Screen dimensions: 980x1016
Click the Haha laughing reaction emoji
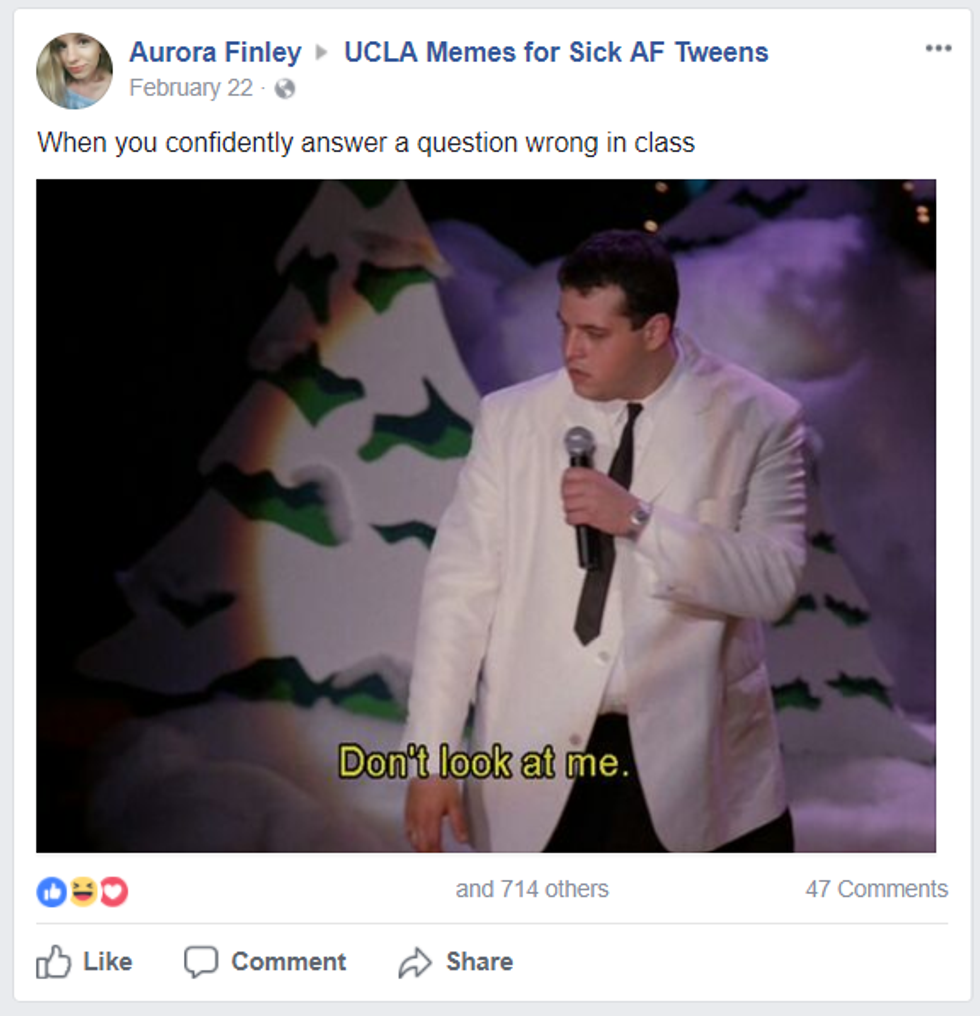[x=83, y=891]
